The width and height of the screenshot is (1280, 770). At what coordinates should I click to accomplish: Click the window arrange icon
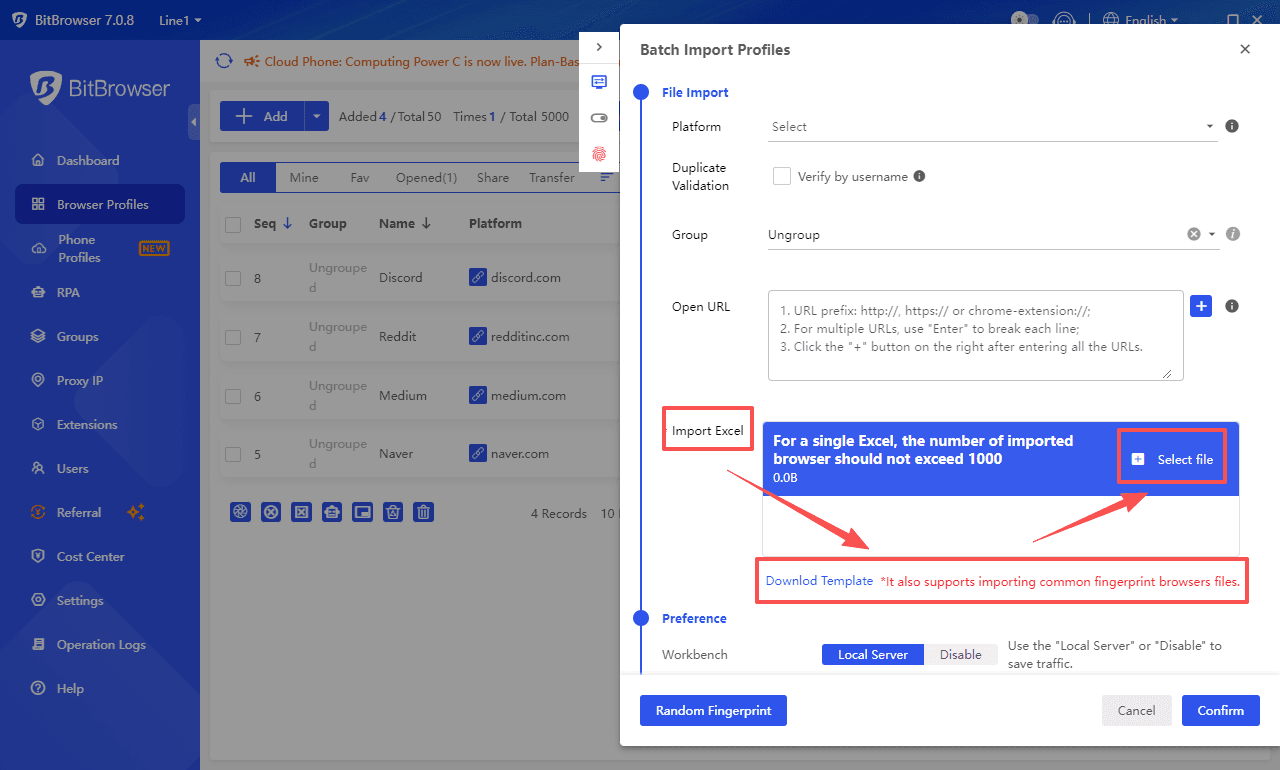363,511
